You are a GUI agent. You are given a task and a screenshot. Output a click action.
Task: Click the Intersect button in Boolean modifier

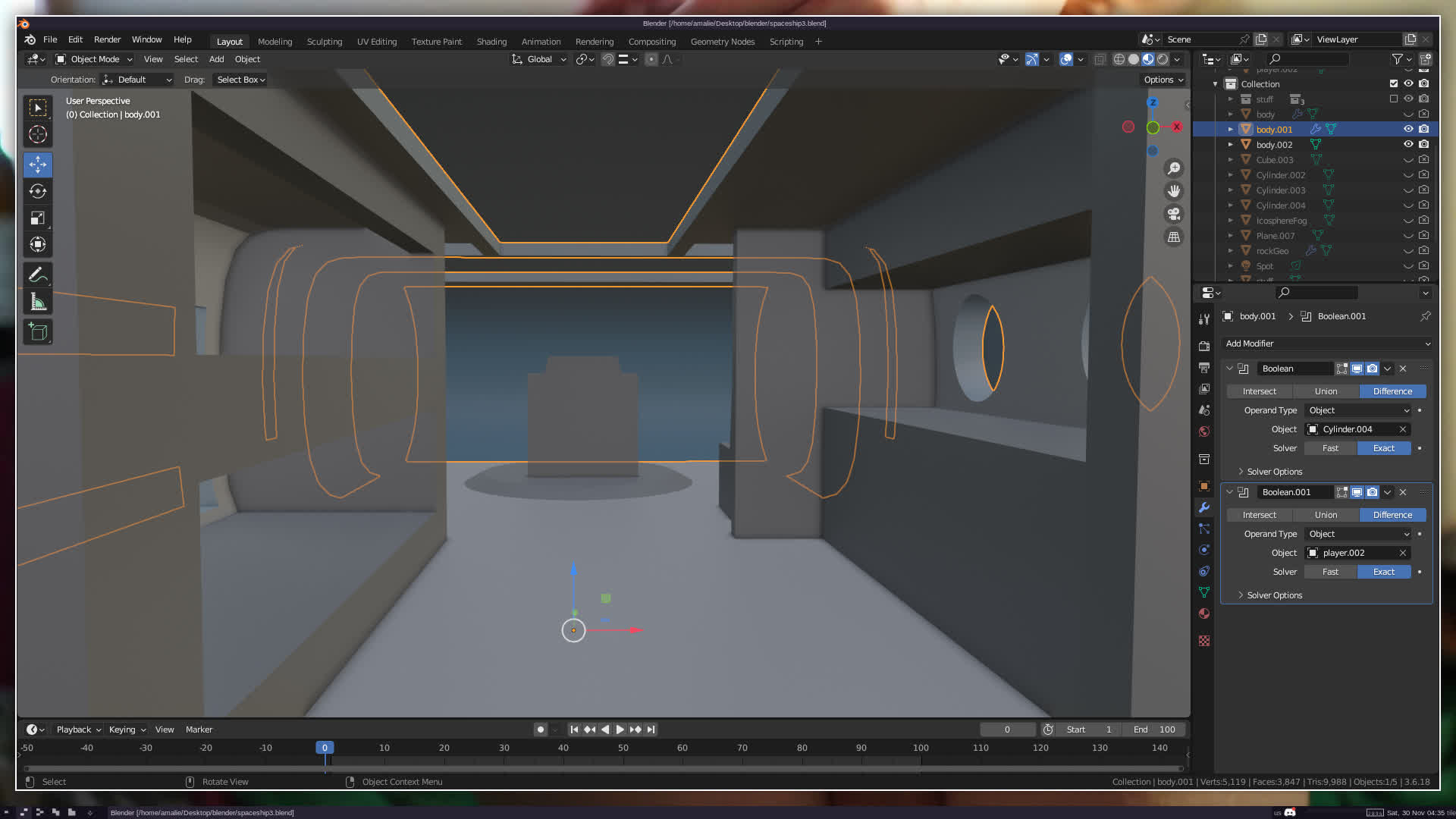point(1259,391)
